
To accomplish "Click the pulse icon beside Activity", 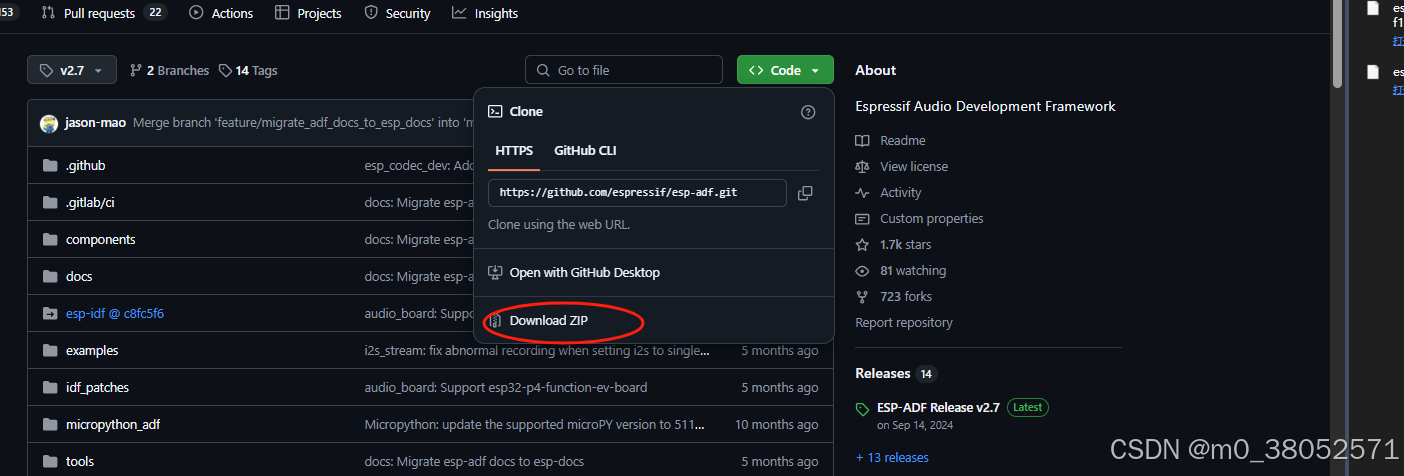I will pyautogui.click(x=863, y=193).
